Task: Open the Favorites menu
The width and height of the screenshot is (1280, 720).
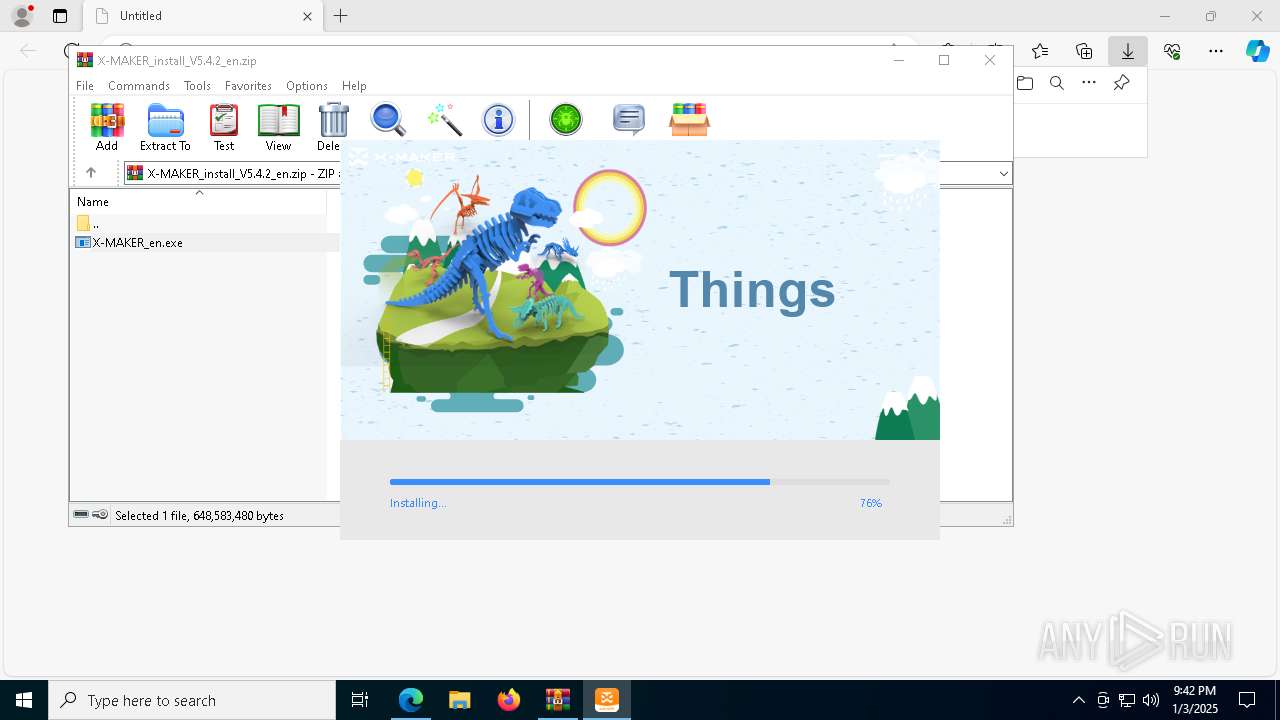Action: [248, 86]
